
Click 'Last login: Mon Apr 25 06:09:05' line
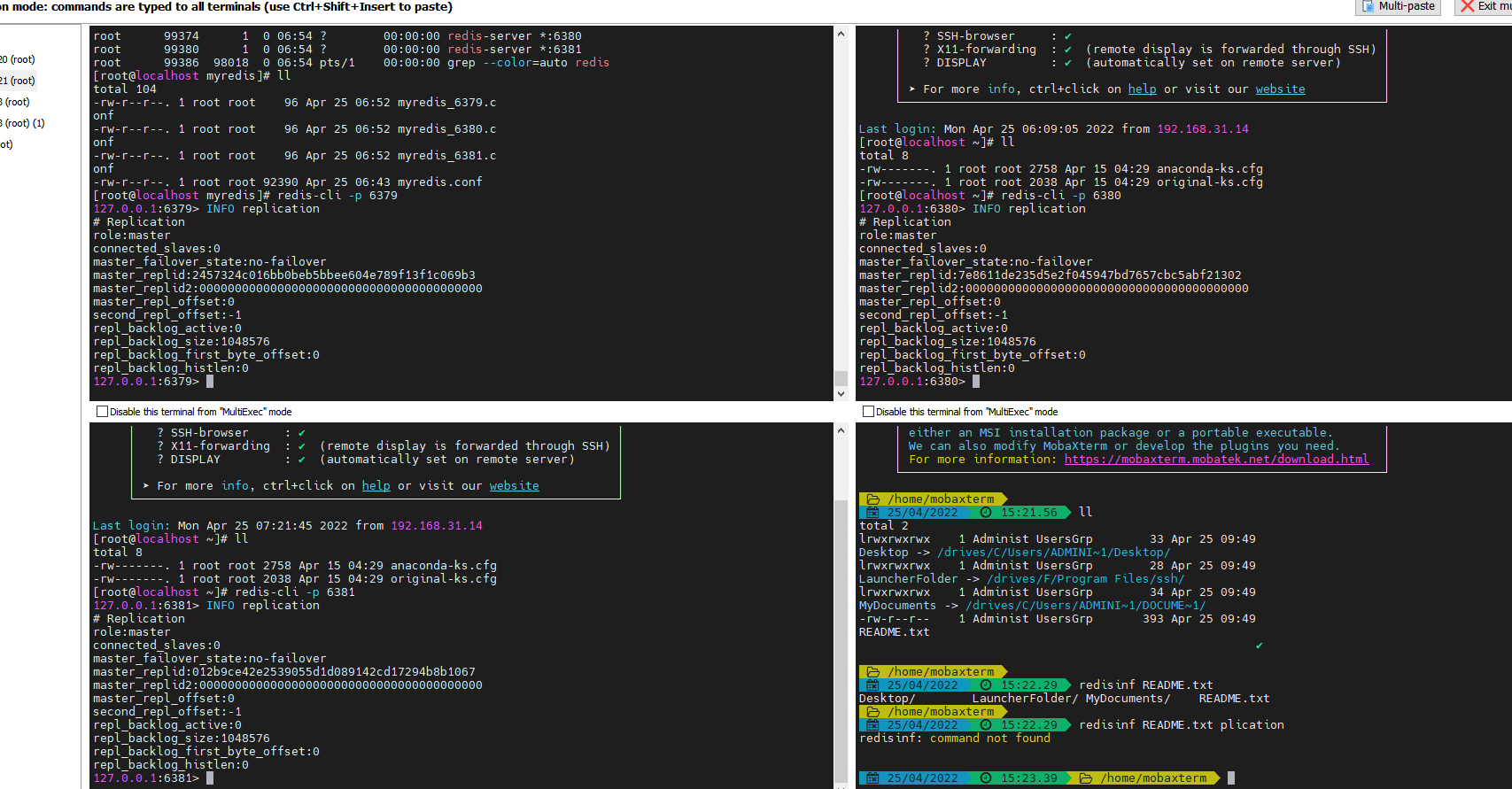(1054, 129)
